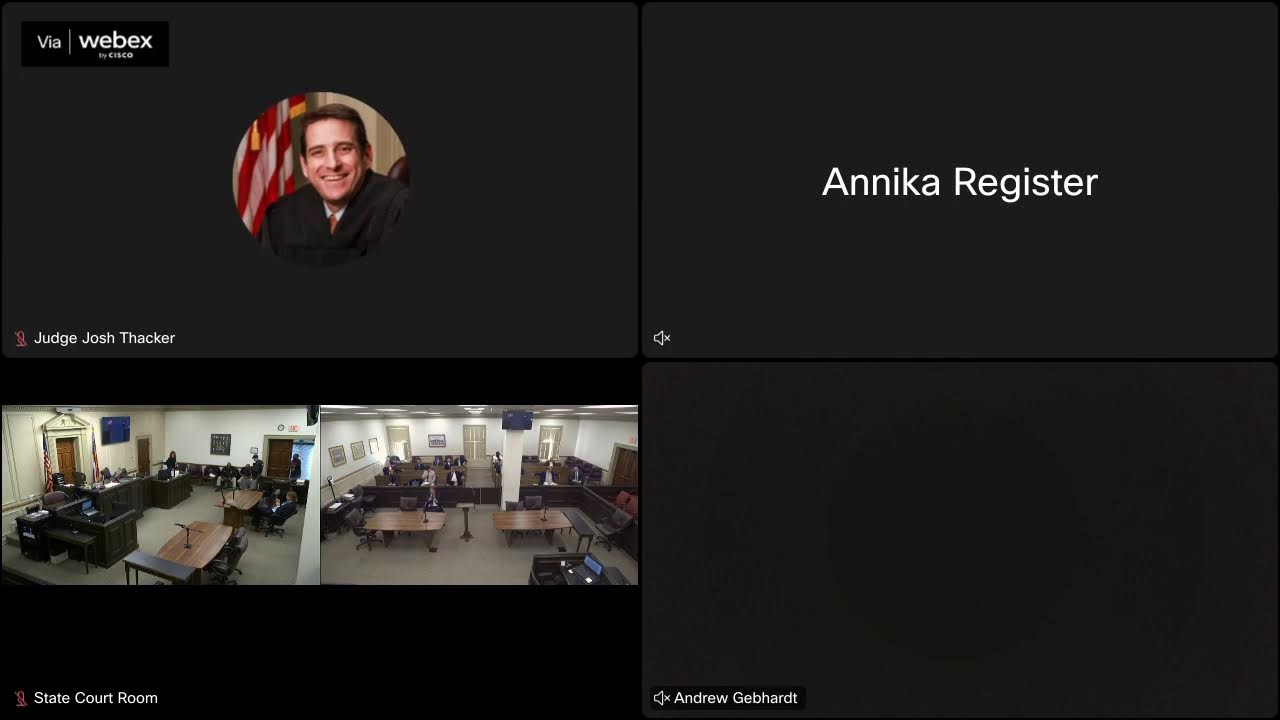Click the muted speaker icon under Annika Register
This screenshot has height=720, width=1280.
[661, 338]
